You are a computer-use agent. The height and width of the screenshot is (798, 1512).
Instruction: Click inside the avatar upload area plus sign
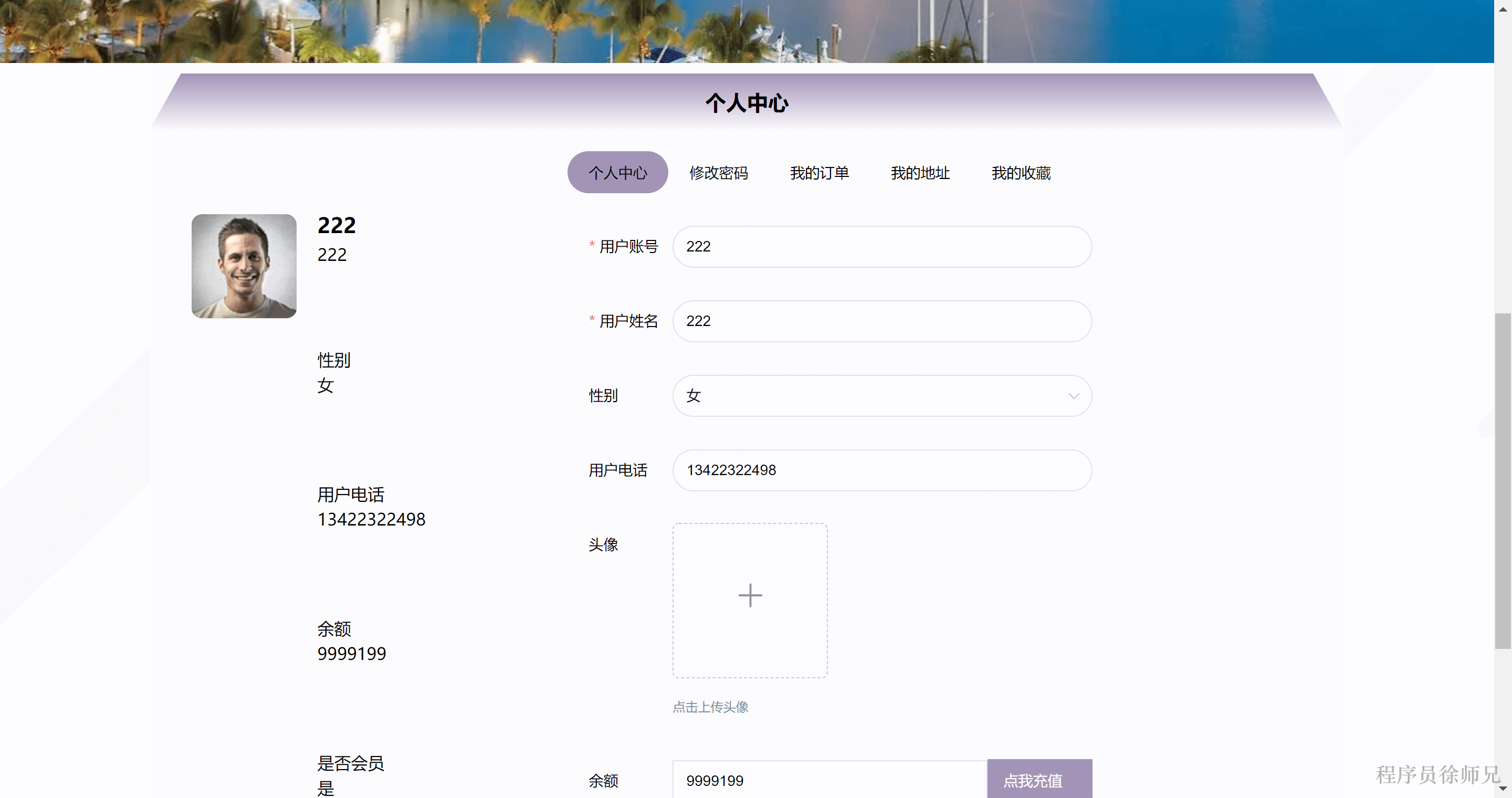click(750, 596)
